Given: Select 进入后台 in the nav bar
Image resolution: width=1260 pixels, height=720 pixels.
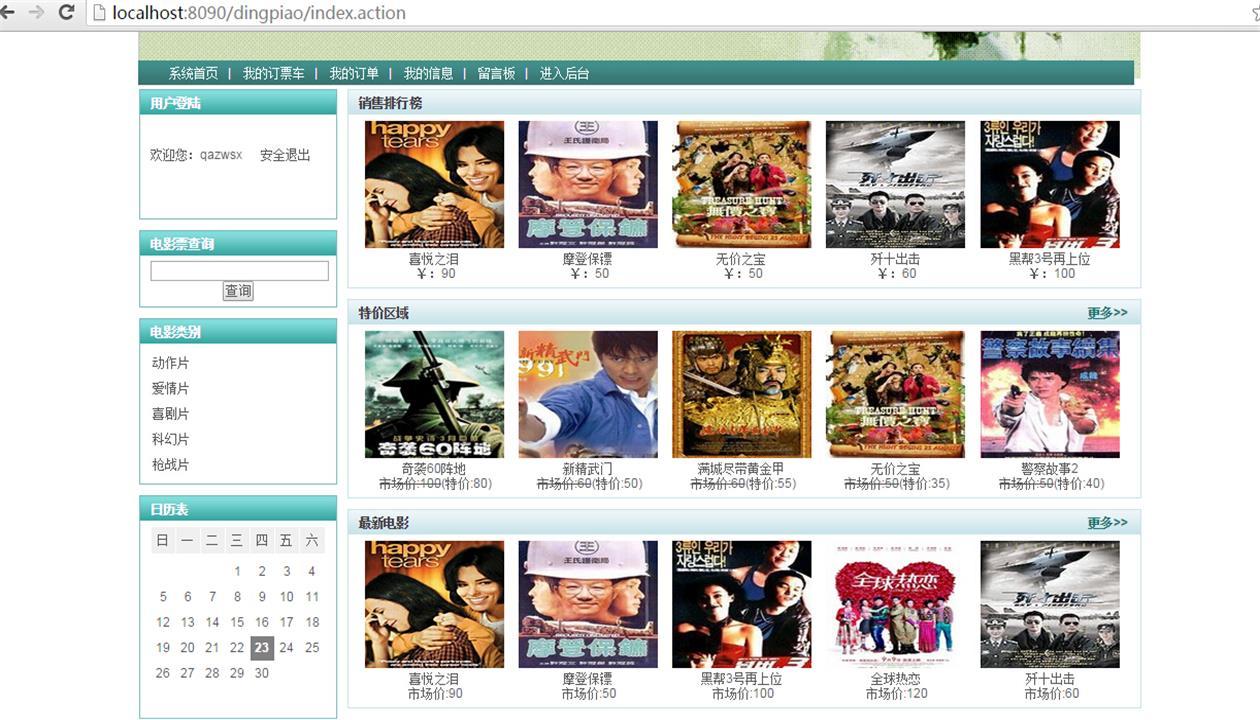Looking at the screenshot, I should [x=564, y=73].
